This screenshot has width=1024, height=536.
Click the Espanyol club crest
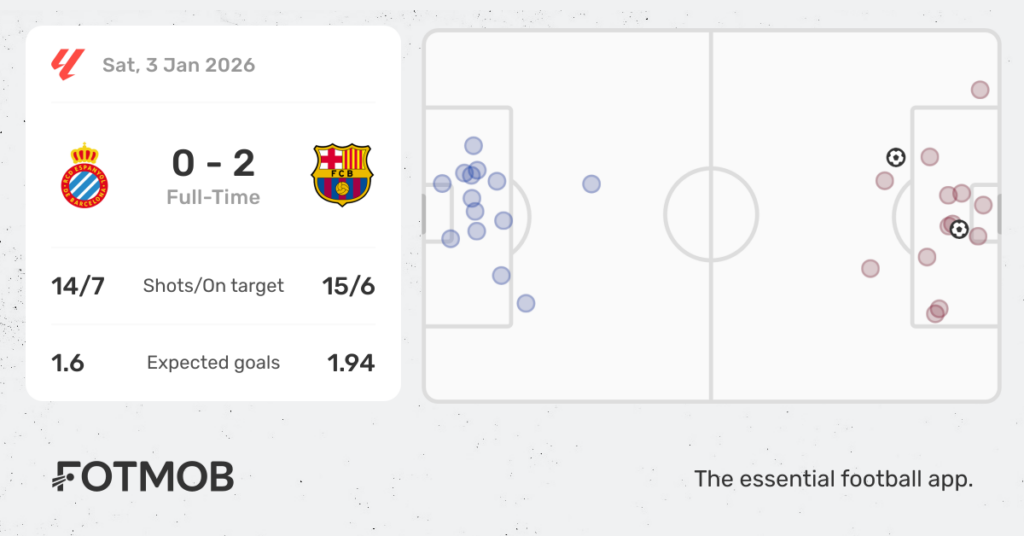(x=84, y=176)
